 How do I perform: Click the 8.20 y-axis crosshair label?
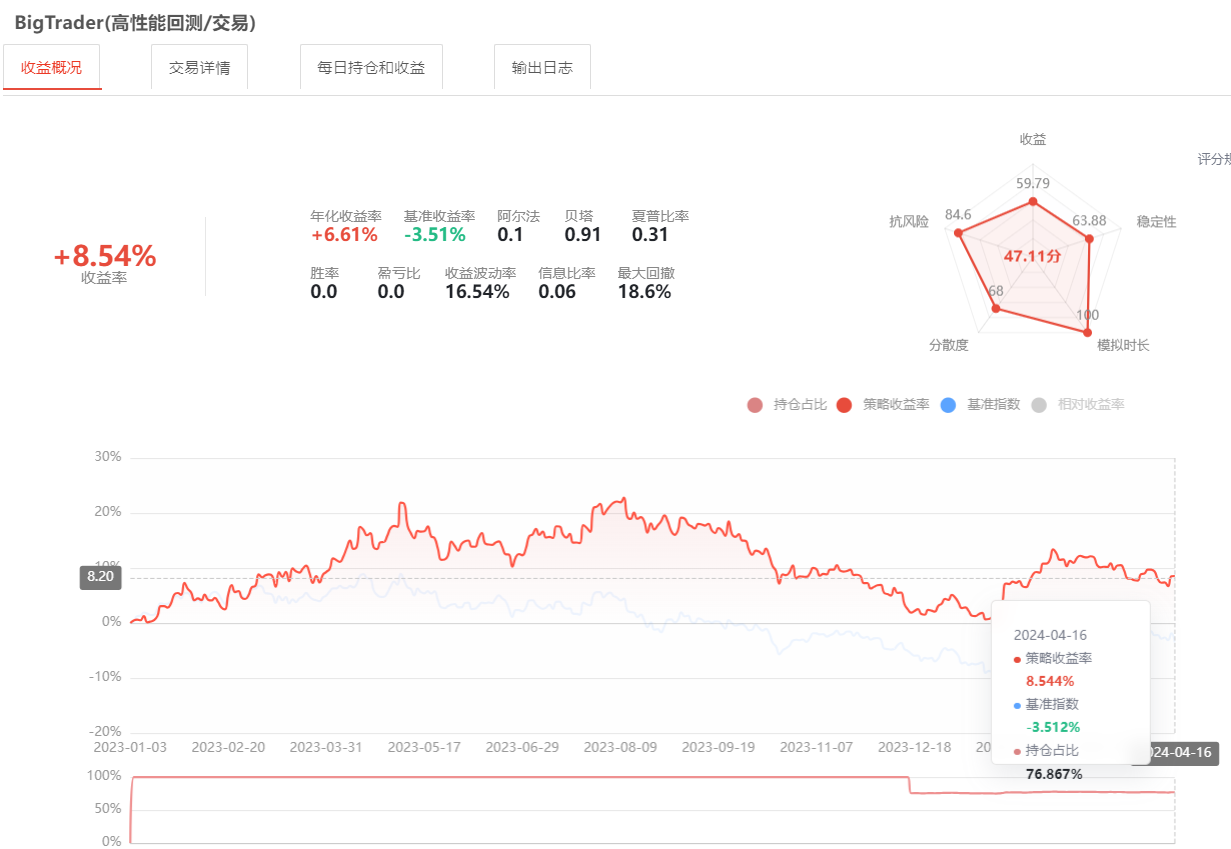[100, 578]
